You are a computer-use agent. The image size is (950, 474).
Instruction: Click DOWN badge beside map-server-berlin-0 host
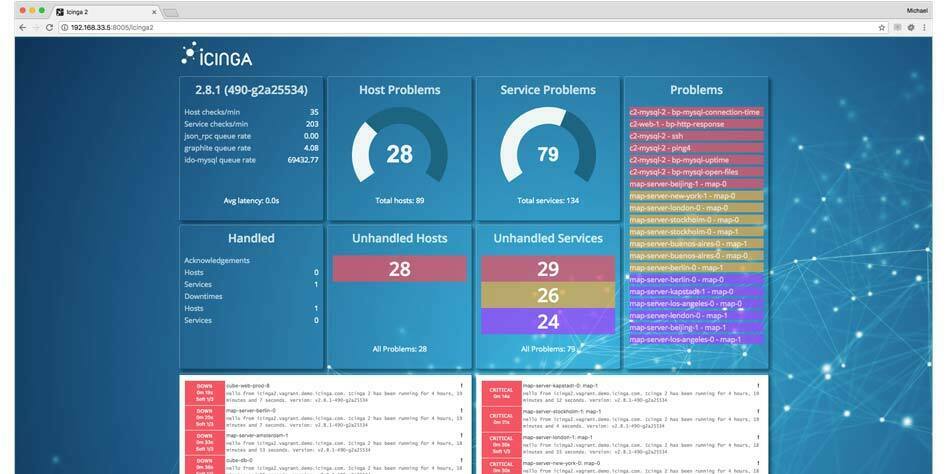coord(204,418)
